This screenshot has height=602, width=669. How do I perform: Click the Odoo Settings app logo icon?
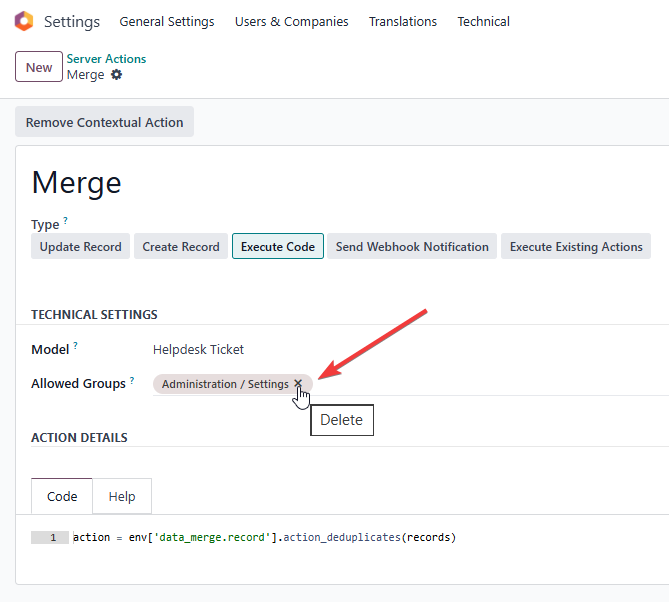click(24, 21)
